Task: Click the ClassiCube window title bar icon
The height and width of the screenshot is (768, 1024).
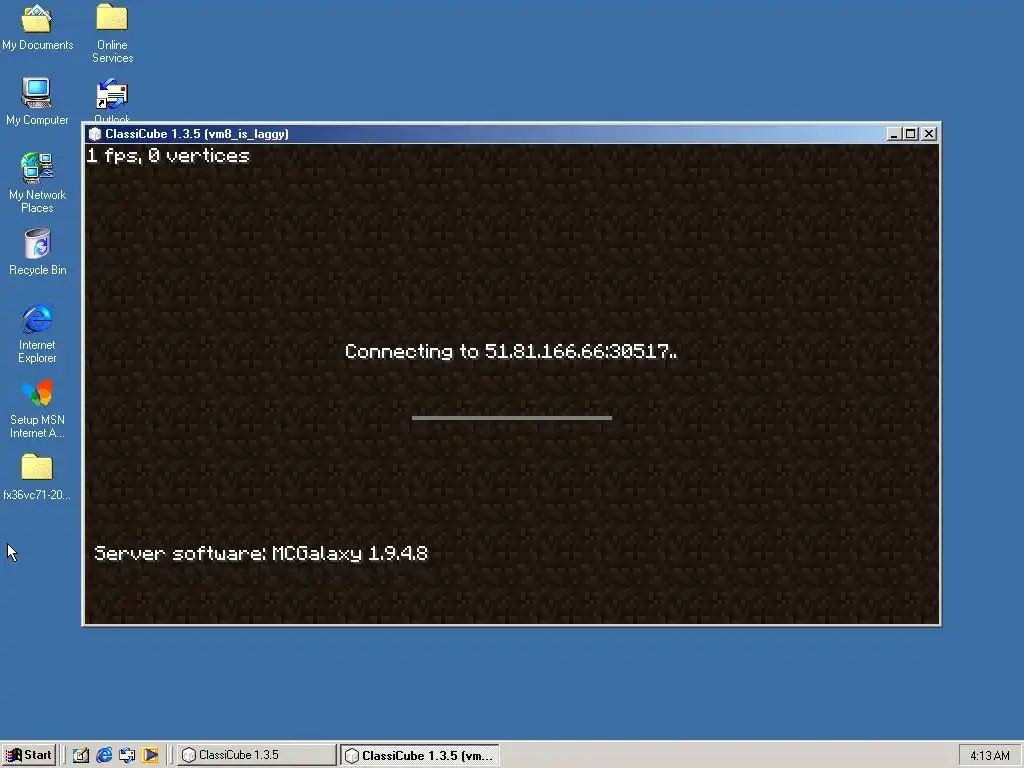Action: pyautogui.click(x=95, y=134)
